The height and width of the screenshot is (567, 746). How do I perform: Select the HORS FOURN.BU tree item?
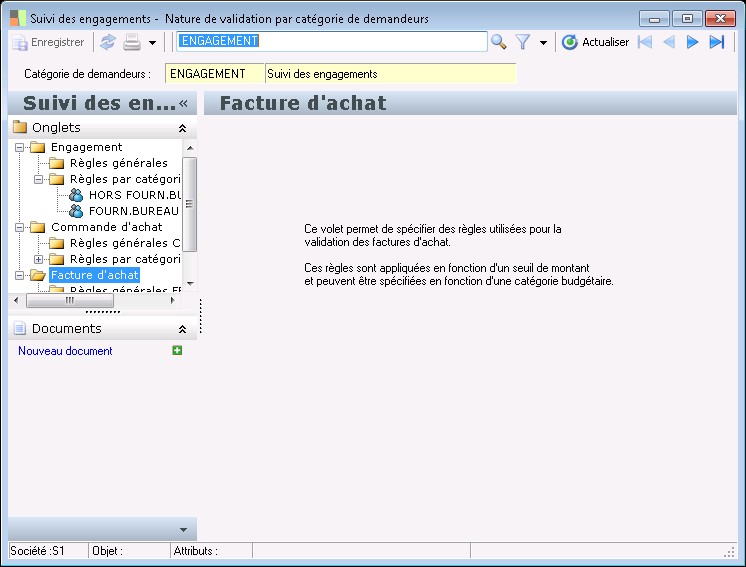click(x=135, y=195)
